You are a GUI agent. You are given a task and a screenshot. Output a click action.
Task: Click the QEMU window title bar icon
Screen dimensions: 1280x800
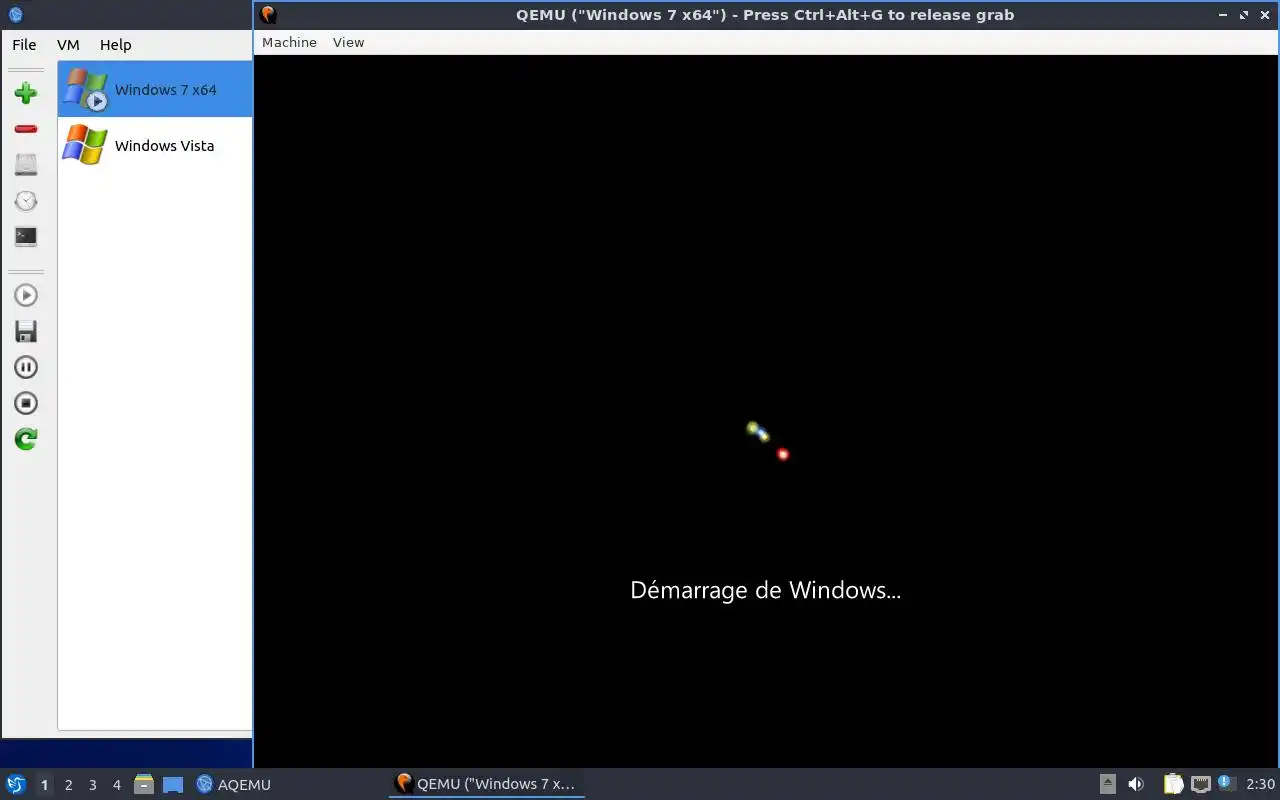click(x=267, y=15)
